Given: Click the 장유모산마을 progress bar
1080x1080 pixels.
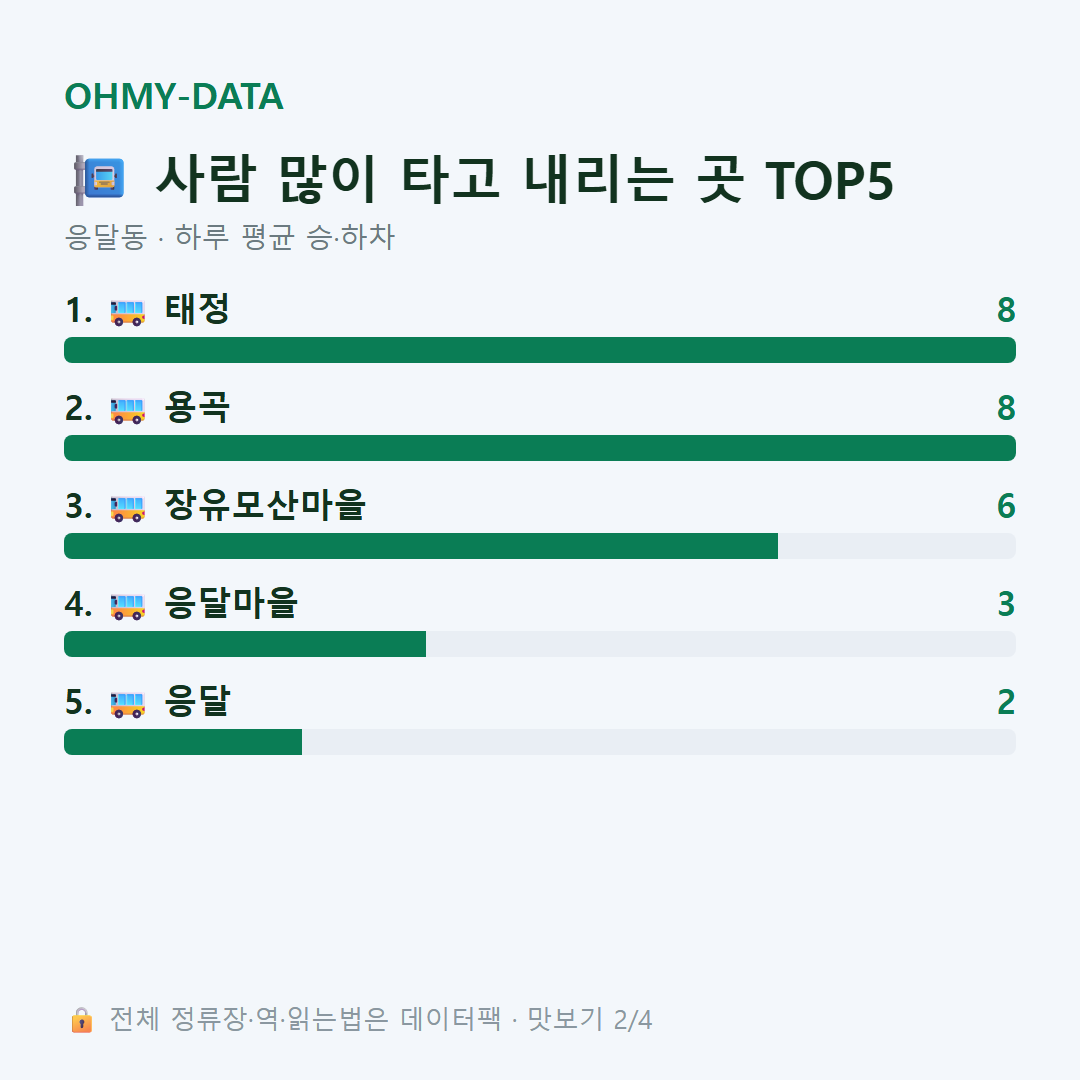Looking at the screenshot, I should (x=540, y=546).
